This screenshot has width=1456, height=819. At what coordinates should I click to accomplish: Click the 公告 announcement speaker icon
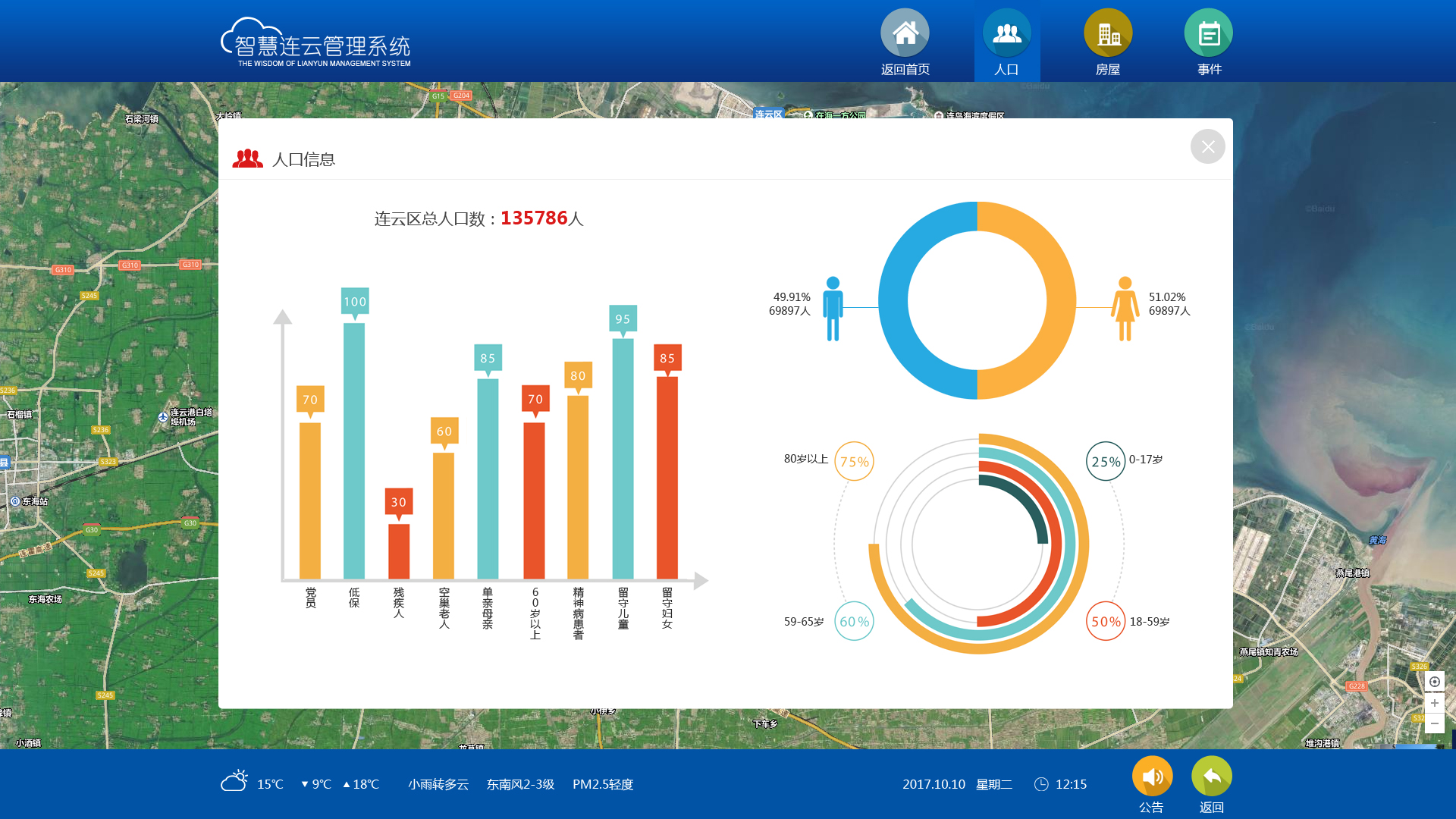point(1151,777)
